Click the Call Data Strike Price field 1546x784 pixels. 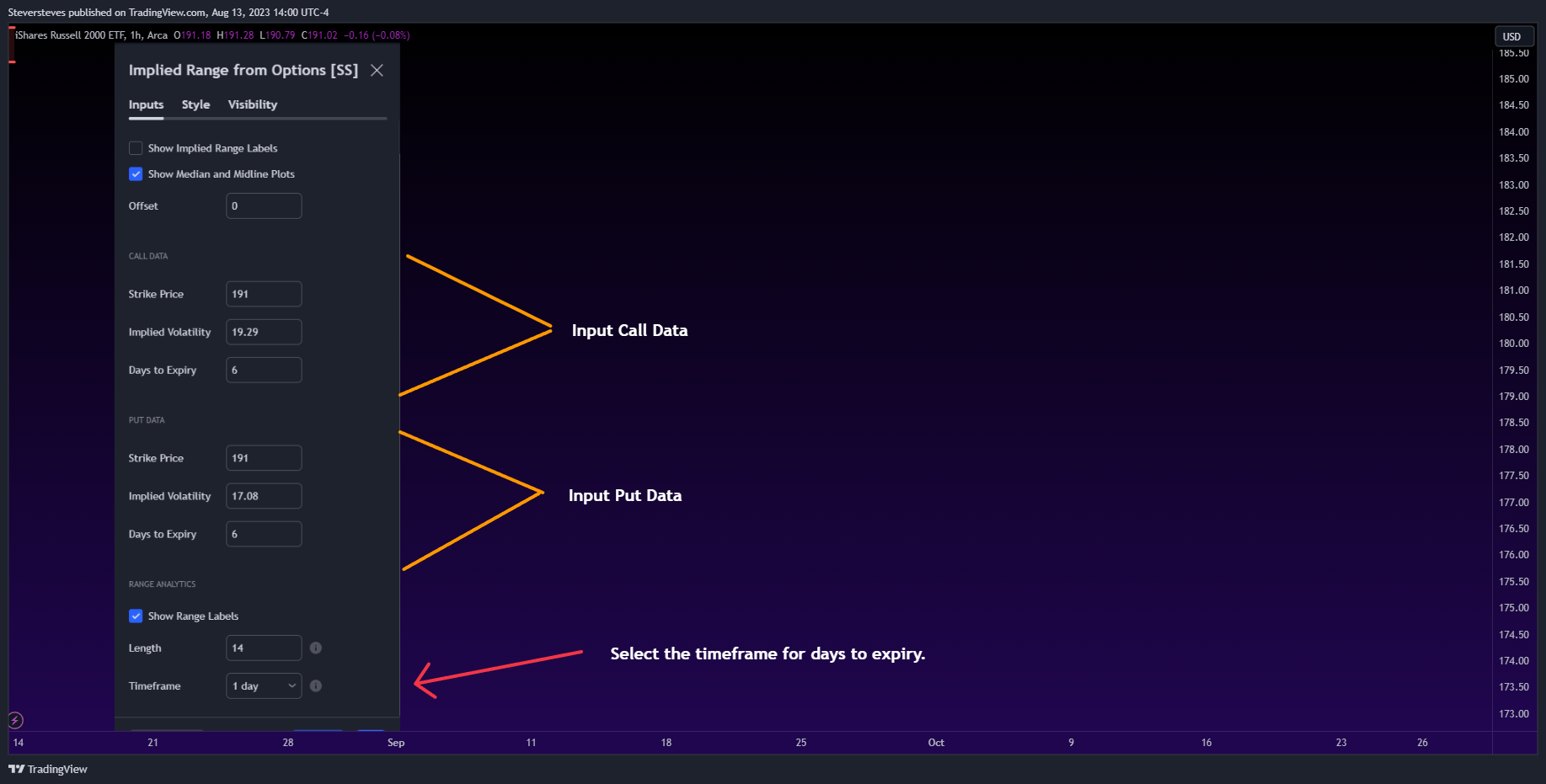pos(264,294)
